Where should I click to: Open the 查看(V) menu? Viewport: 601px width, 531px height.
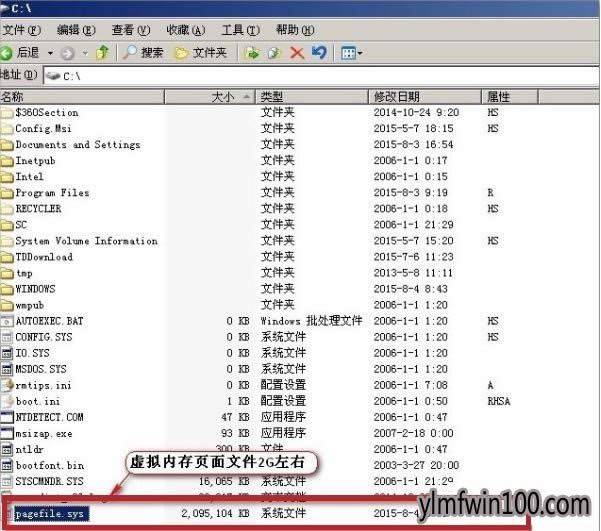click(131, 31)
